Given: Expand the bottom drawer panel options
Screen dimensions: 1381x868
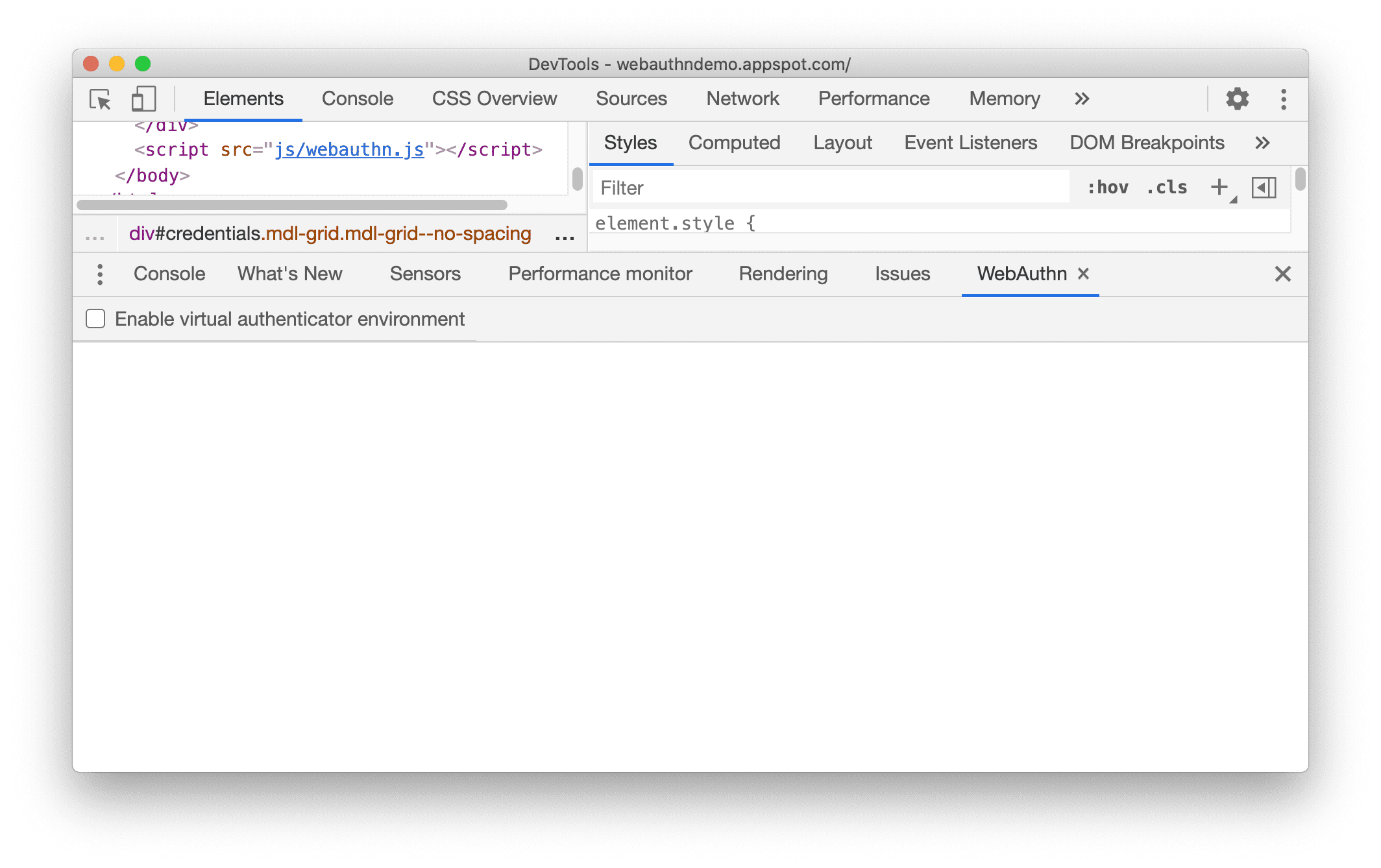Looking at the screenshot, I should click(x=99, y=274).
